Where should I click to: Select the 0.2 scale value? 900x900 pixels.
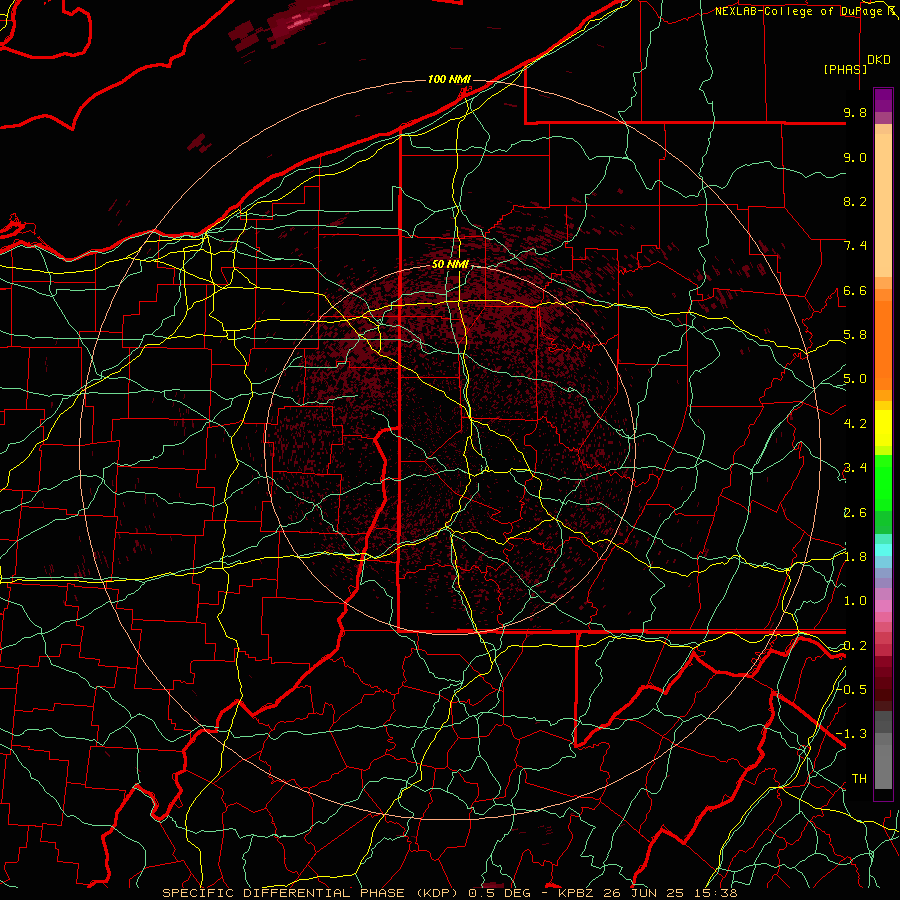click(855, 646)
